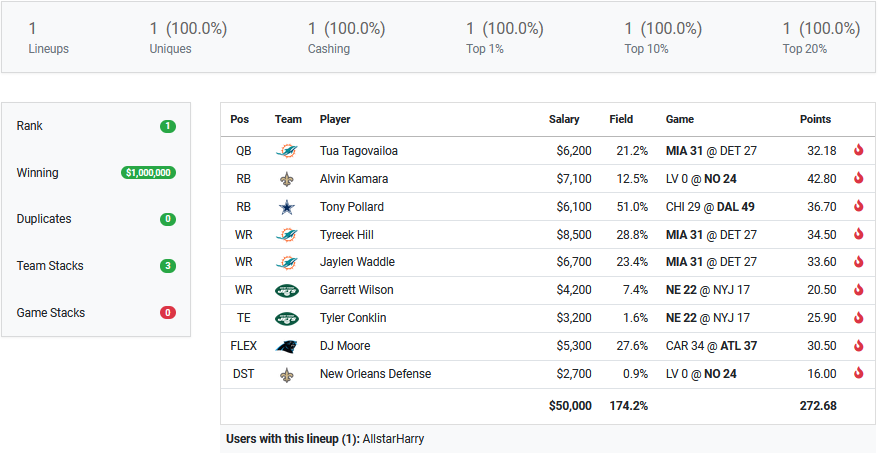
Task: Click the flame icon in Tyler Conklin's row
Action: point(858,318)
